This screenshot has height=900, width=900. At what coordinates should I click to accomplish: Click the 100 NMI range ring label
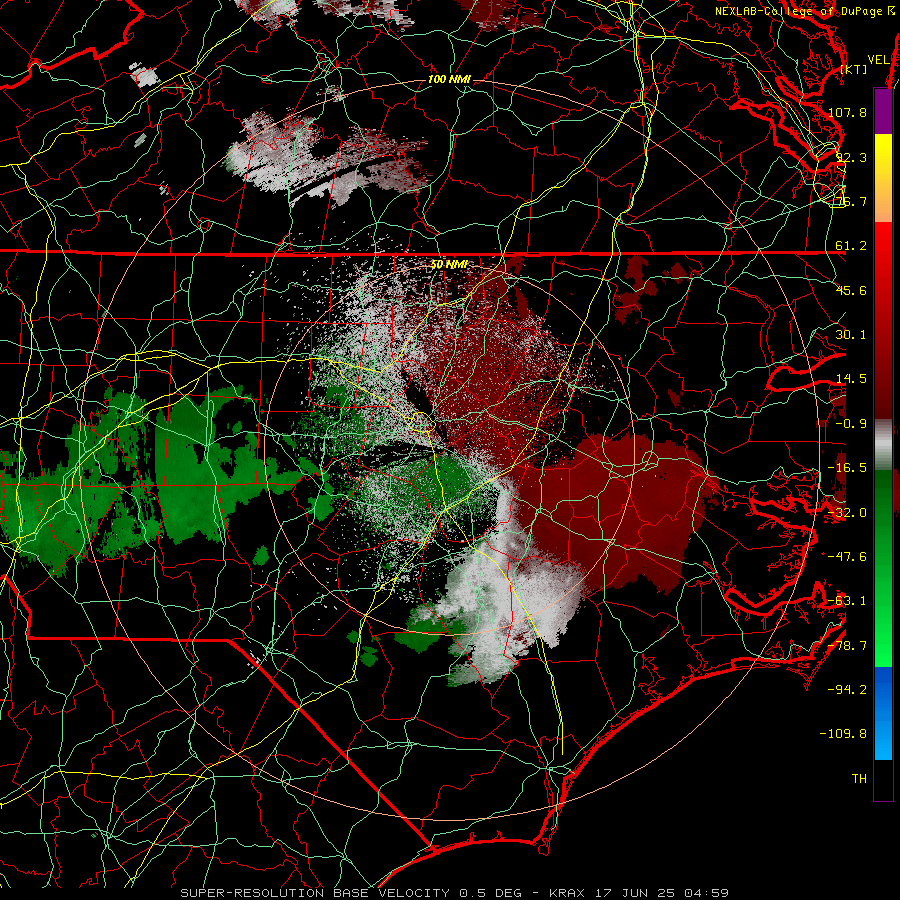(x=449, y=79)
